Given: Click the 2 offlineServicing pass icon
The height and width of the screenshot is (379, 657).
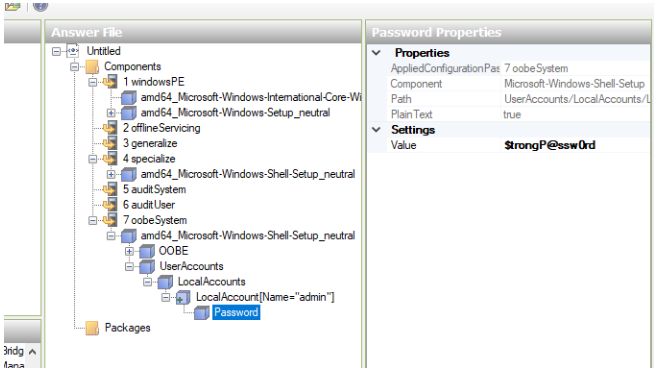Looking at the screenshot, I should tap(110, 128).
